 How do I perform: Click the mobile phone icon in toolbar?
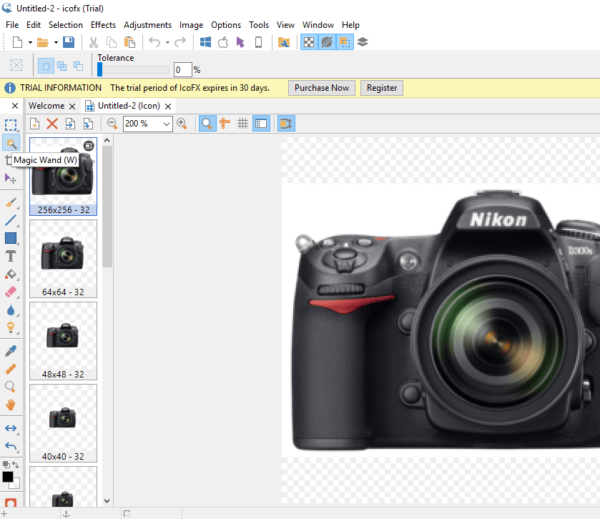tap(259, 42)
